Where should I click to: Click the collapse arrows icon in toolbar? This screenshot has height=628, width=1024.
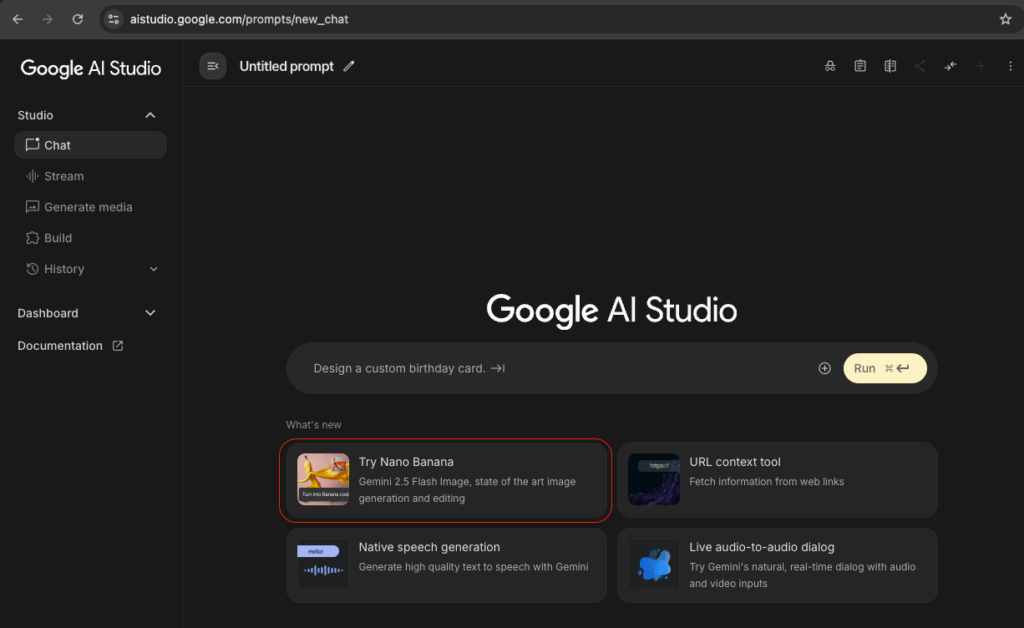pos(950,66)
